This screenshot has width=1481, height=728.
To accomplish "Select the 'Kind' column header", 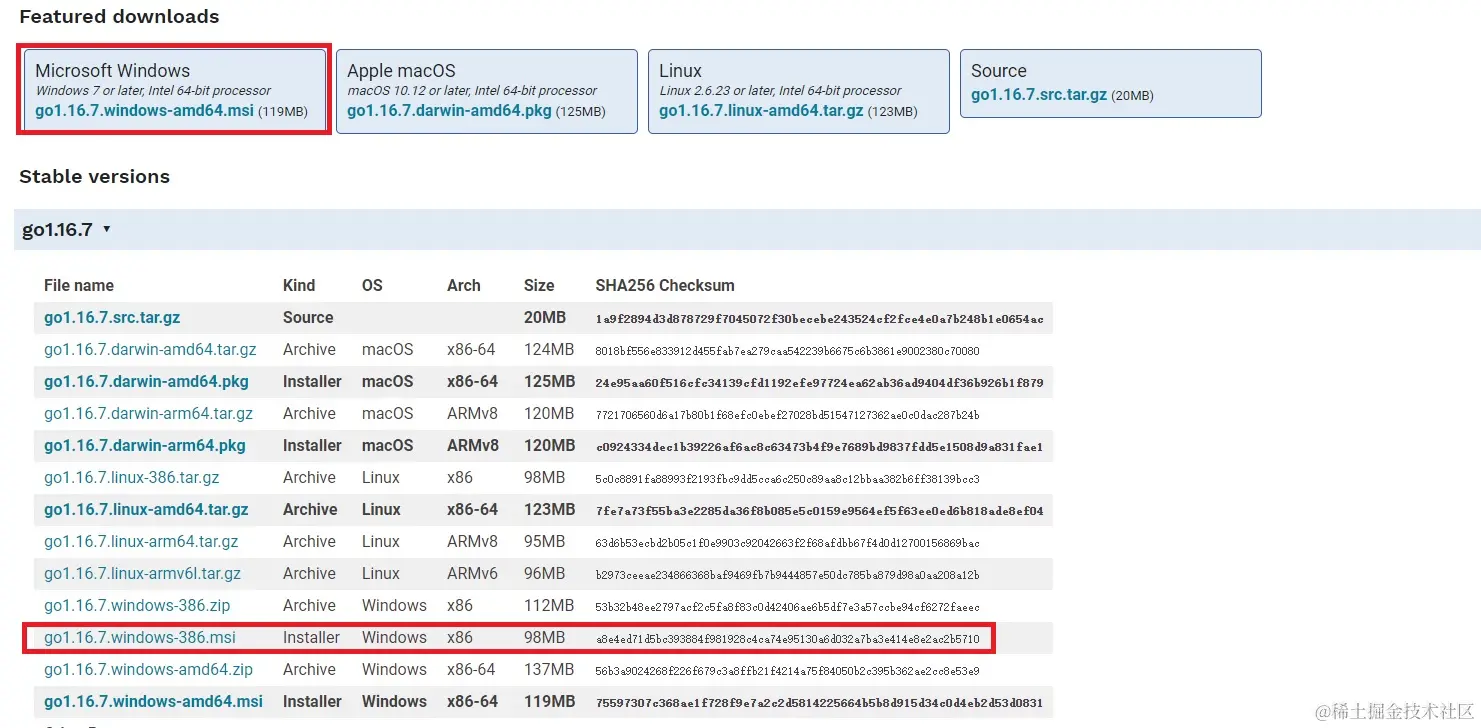I will pos(299,285).
